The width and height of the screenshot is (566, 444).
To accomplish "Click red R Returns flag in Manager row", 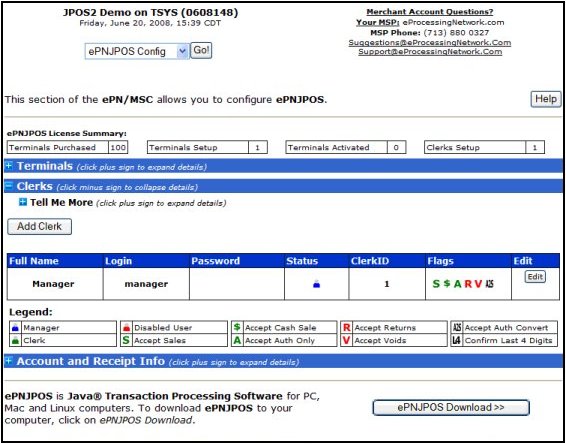I will tap(468, 284).
